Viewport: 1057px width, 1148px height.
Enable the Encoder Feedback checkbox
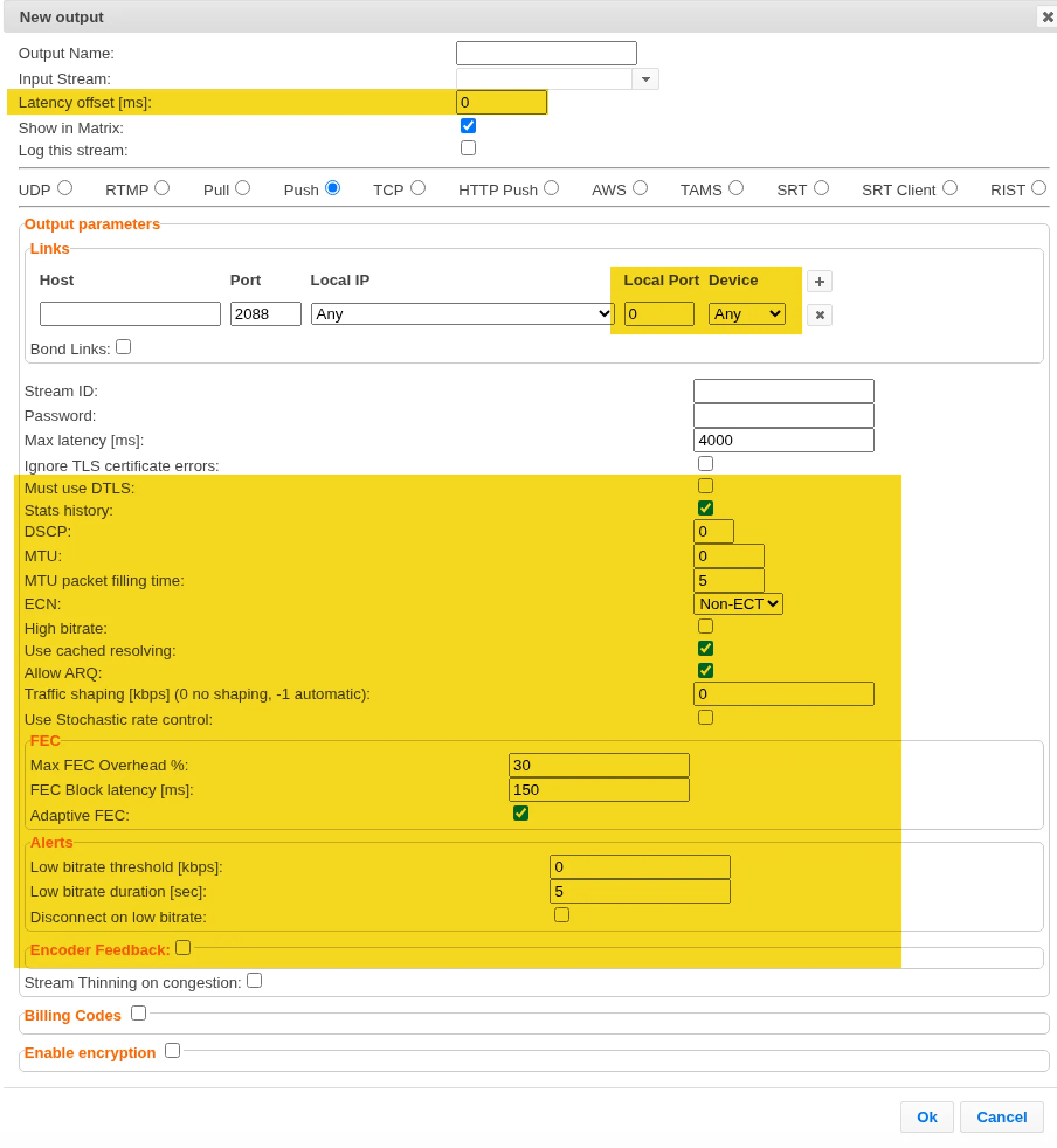tap(183, 948)
